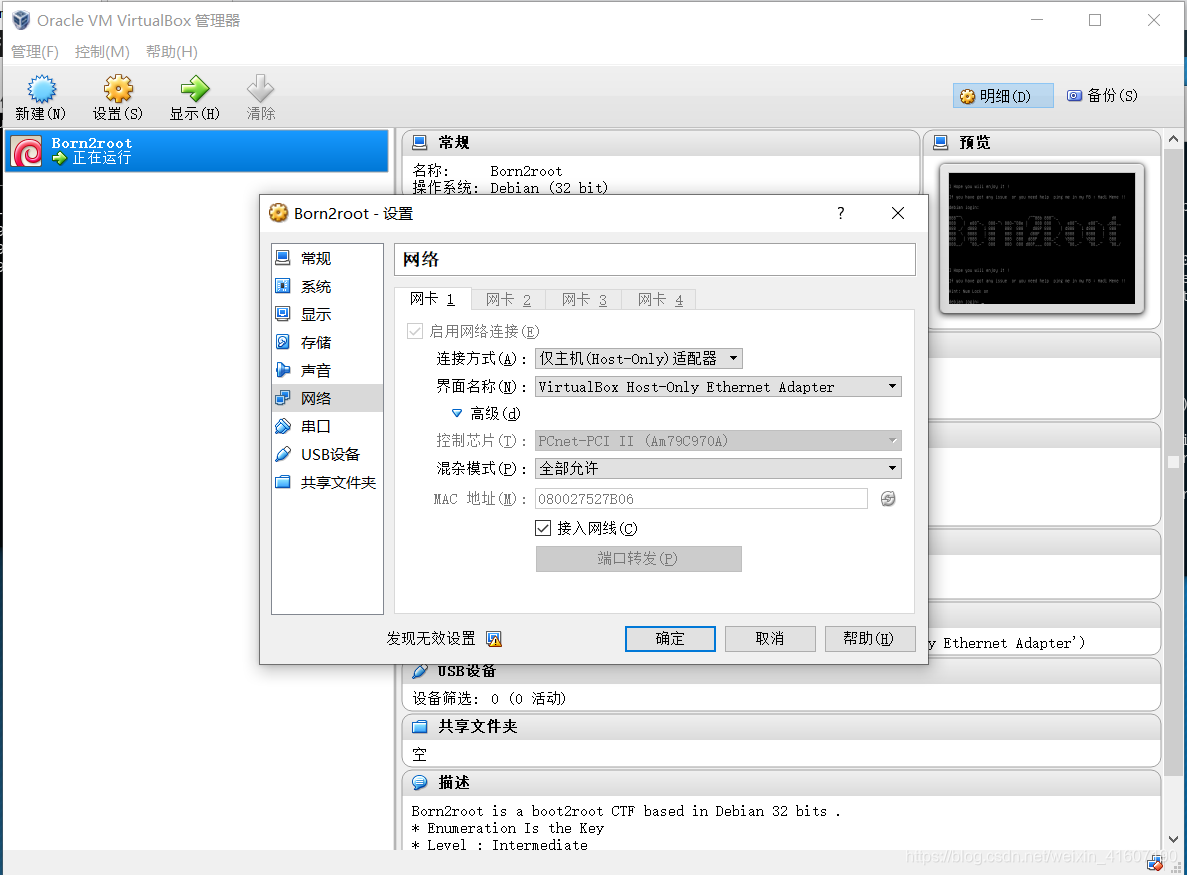Open the 控制(M) menu
Viewport: 1187px width, 875px height.
click(101, 51)
